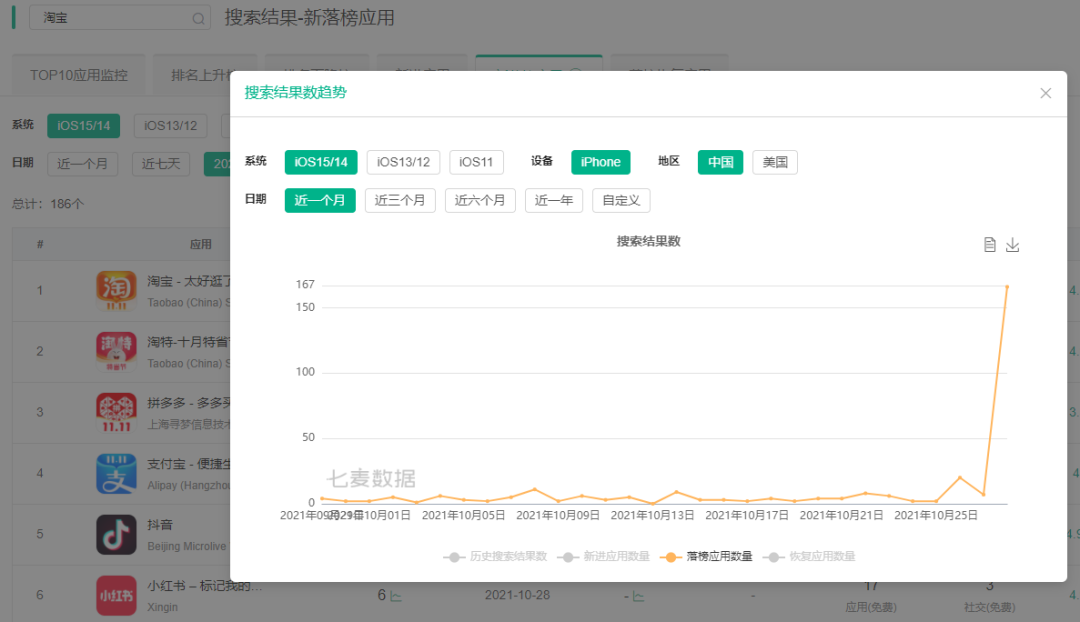Click the 近六个月 button
The height and width of the screenshot is (622, 1080).
(480, 200)
